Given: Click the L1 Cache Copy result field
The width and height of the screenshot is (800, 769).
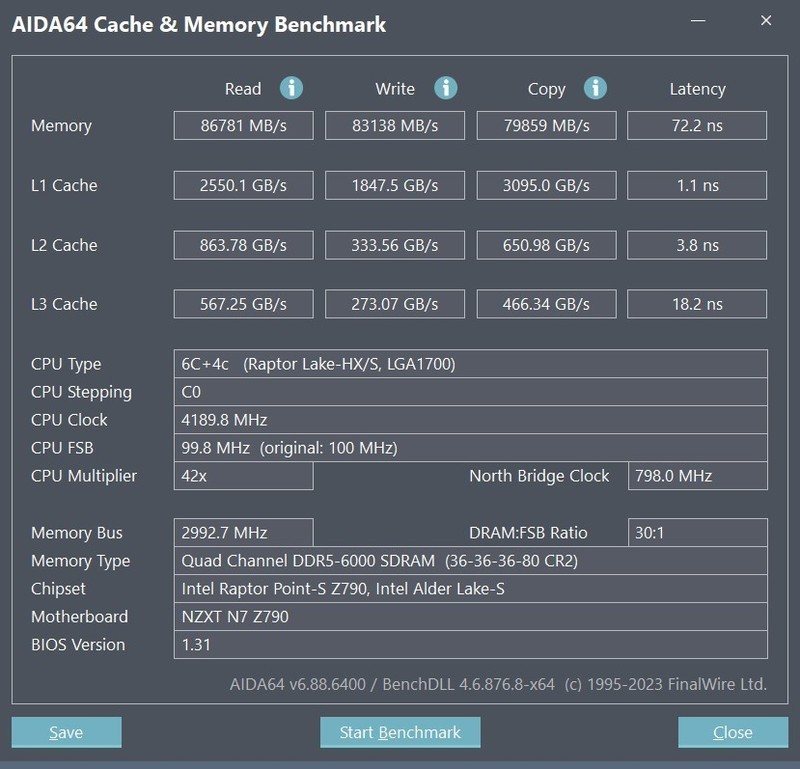Looking at the screenshot, I should pos(546,185).
